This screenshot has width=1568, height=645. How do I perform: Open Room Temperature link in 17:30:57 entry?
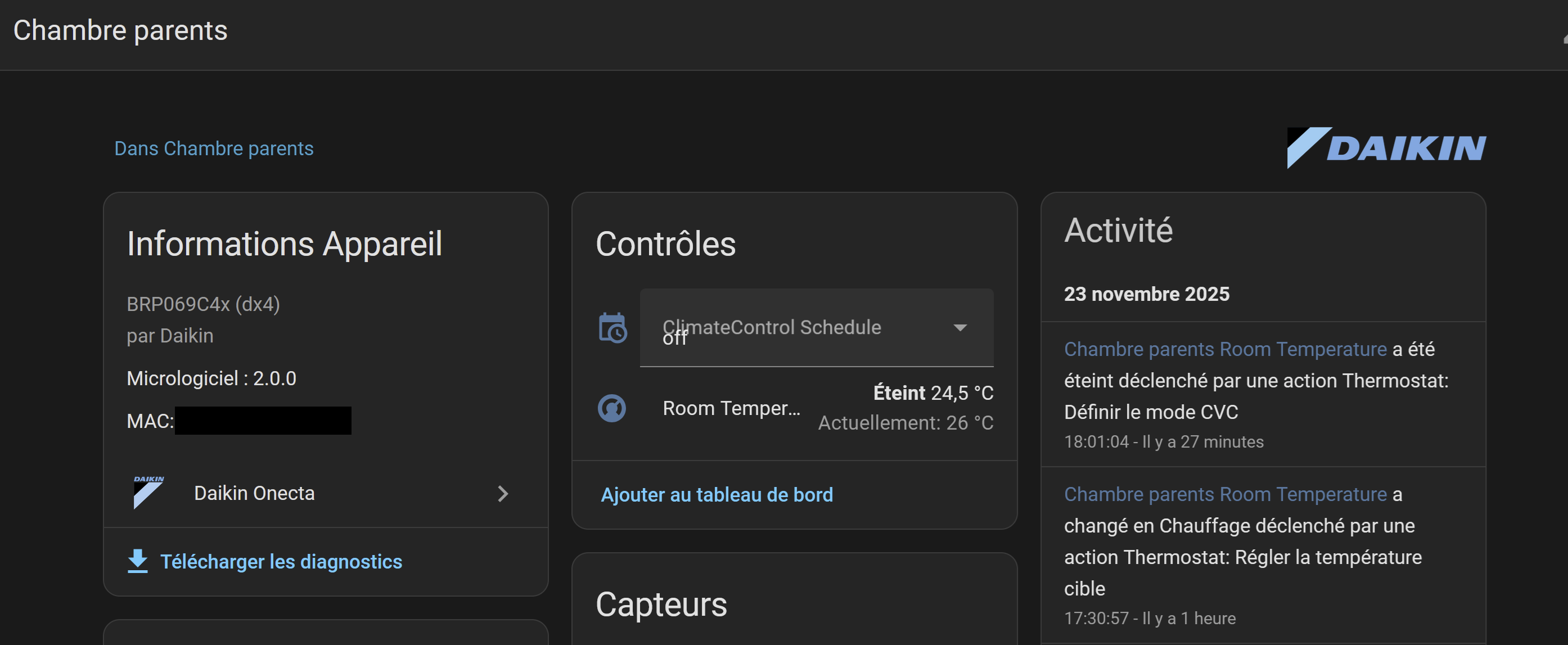click(1225, 494)
